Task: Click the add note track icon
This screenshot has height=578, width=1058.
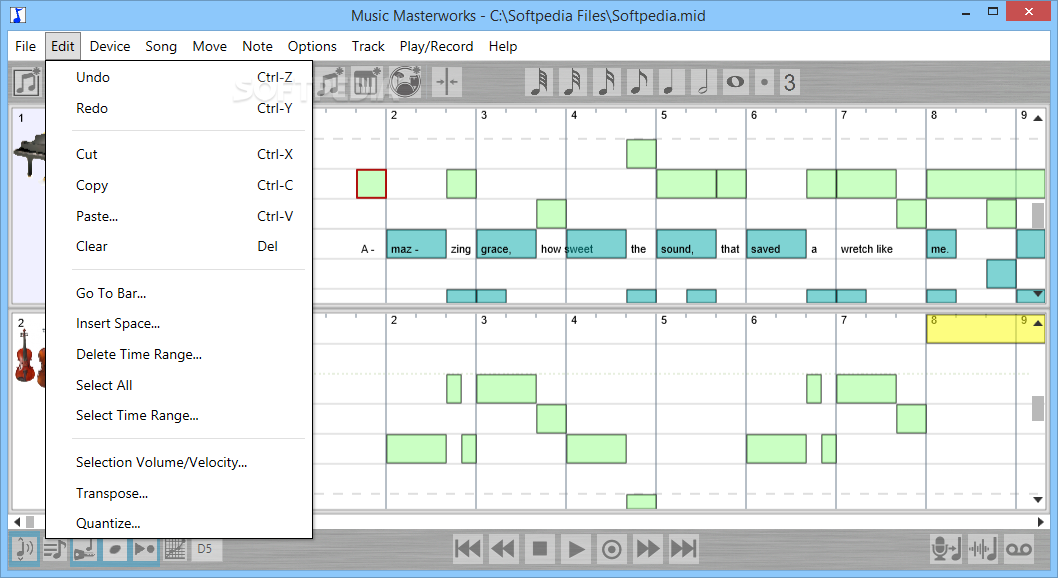Action: click(331, 82)
